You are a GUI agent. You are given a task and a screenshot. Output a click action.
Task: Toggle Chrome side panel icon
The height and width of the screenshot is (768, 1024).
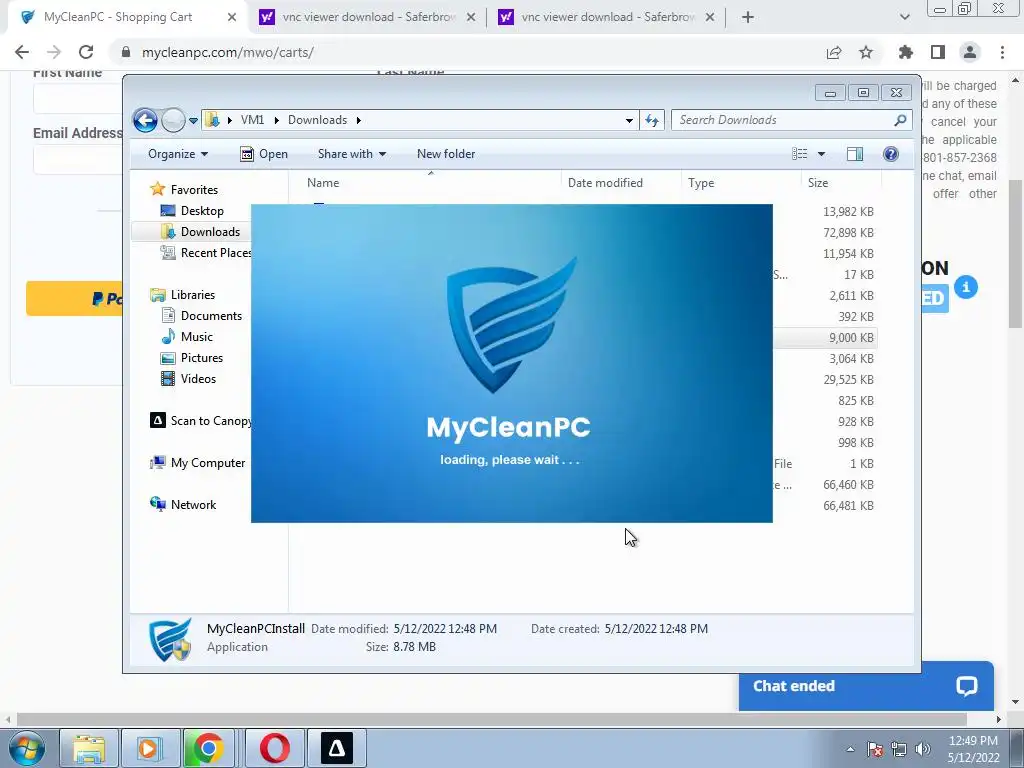click(x=938, y=52)
